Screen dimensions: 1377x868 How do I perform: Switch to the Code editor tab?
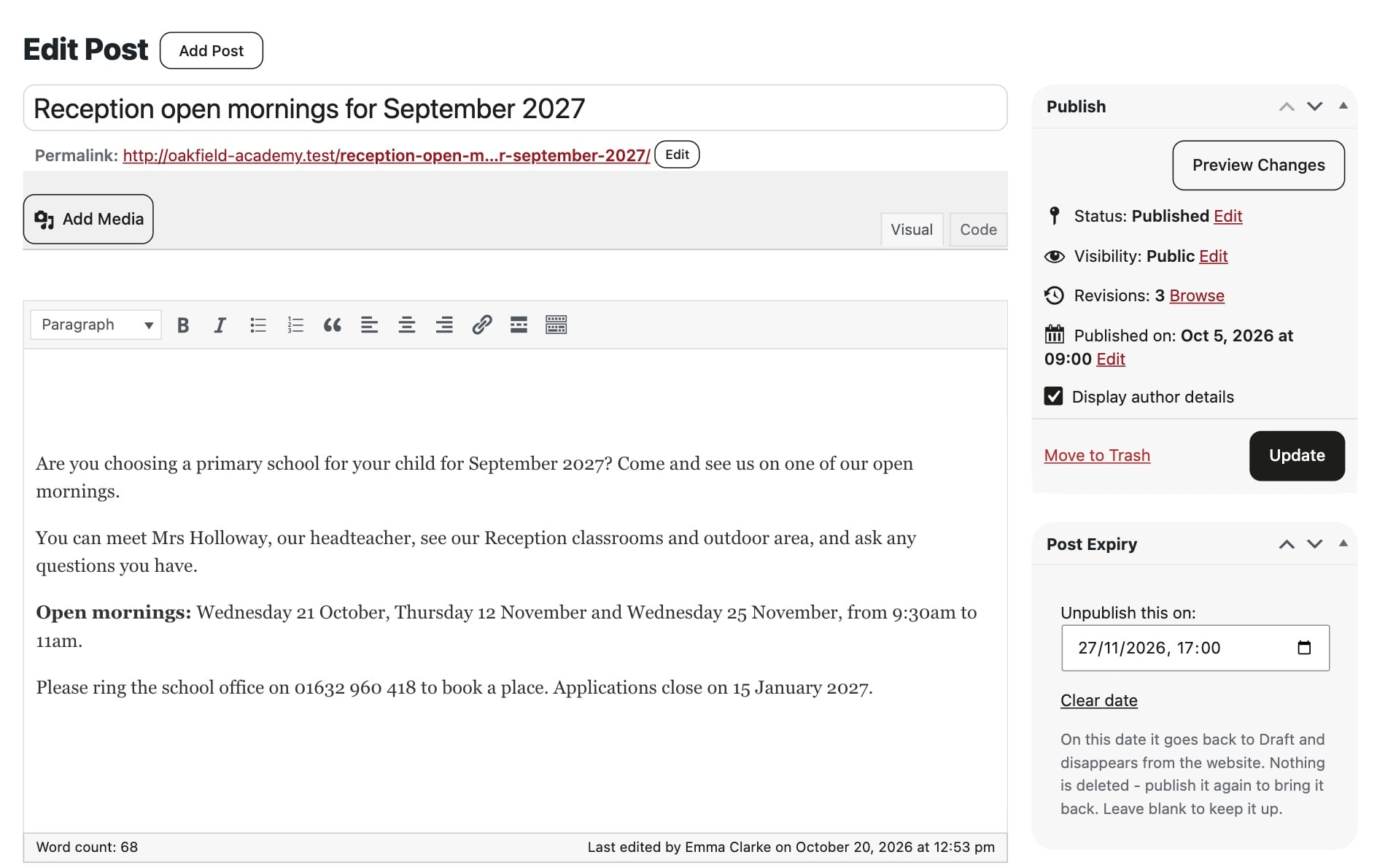click(x=978, y=230)
